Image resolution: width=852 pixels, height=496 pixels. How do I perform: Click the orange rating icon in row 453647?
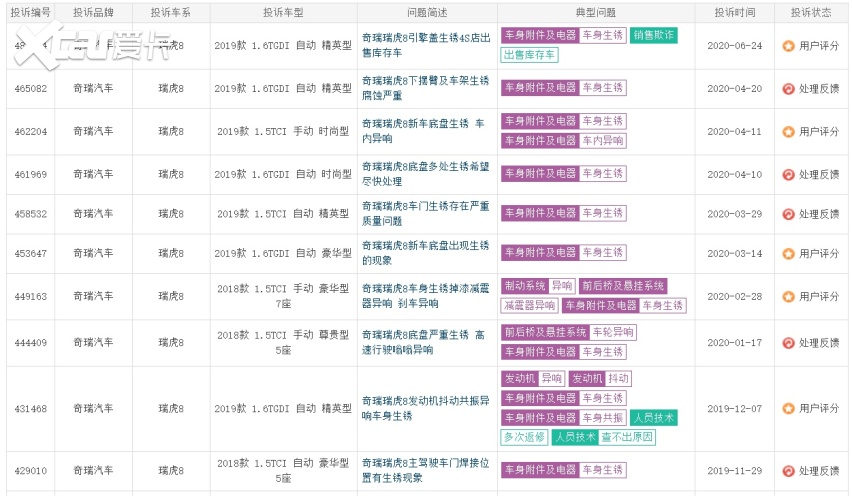pyautogui.click(x=788, y=254)
